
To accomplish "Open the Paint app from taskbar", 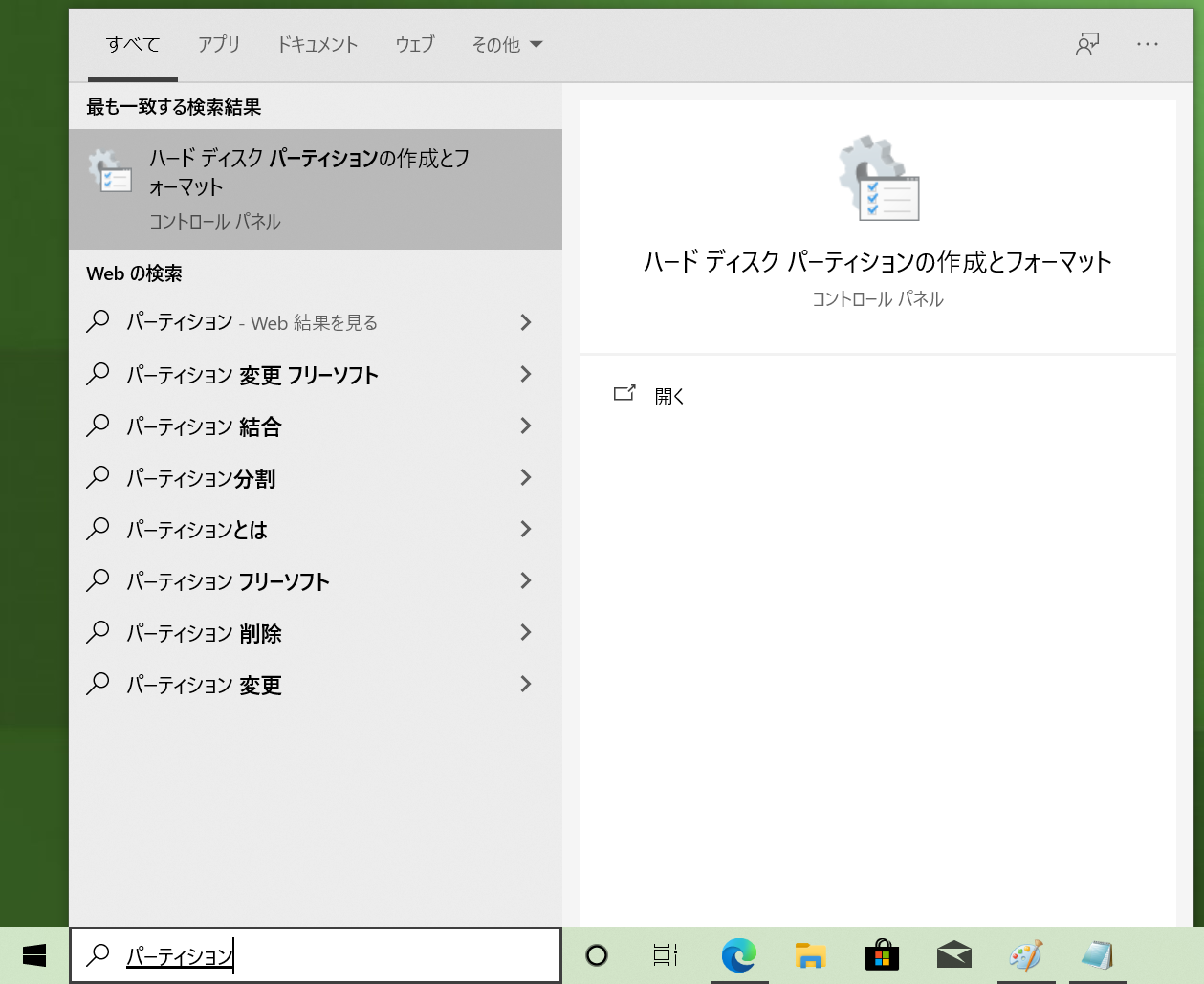I will coord(1026,954).
